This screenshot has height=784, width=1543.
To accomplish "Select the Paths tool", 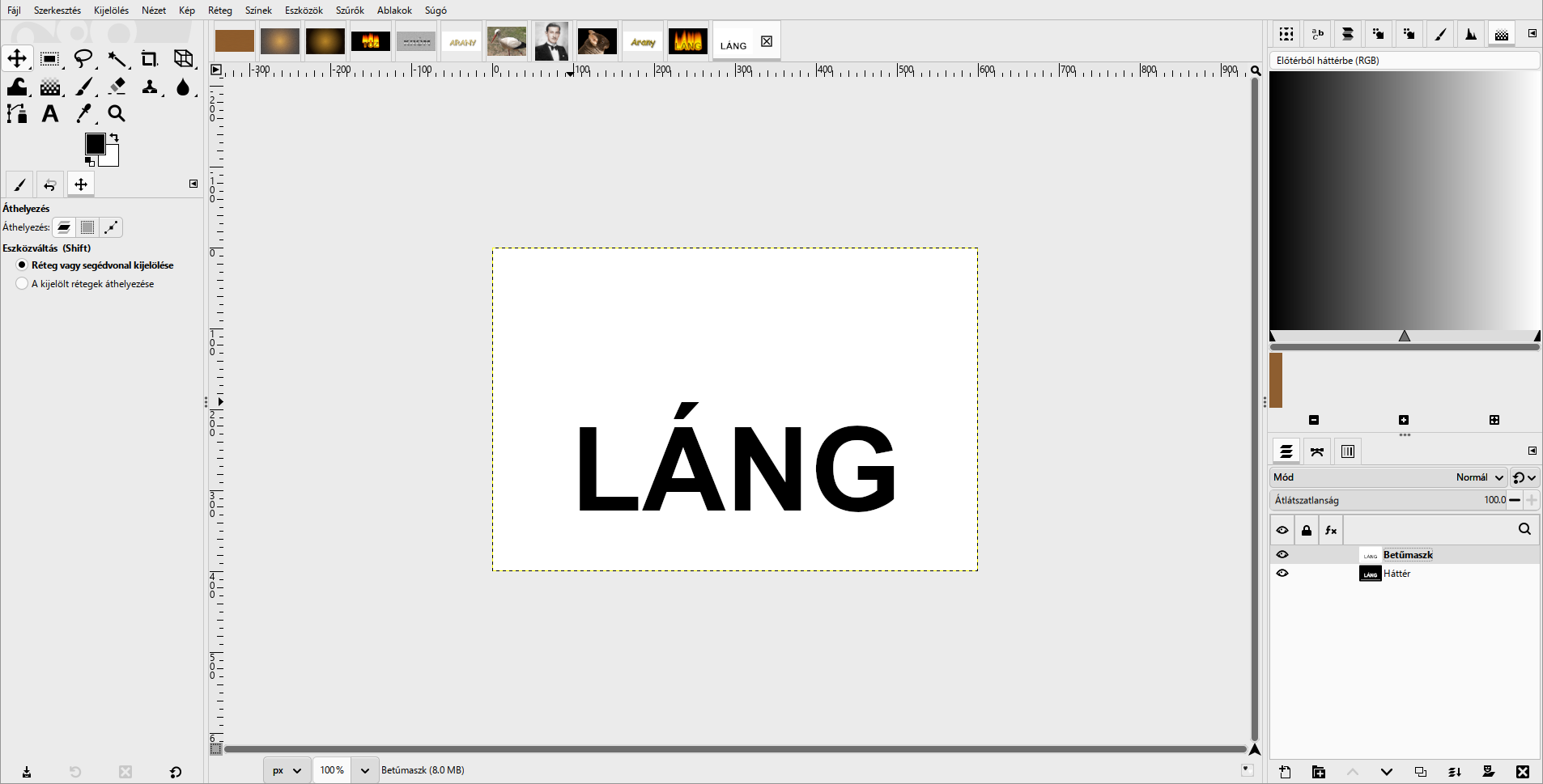I will [17, 114].
